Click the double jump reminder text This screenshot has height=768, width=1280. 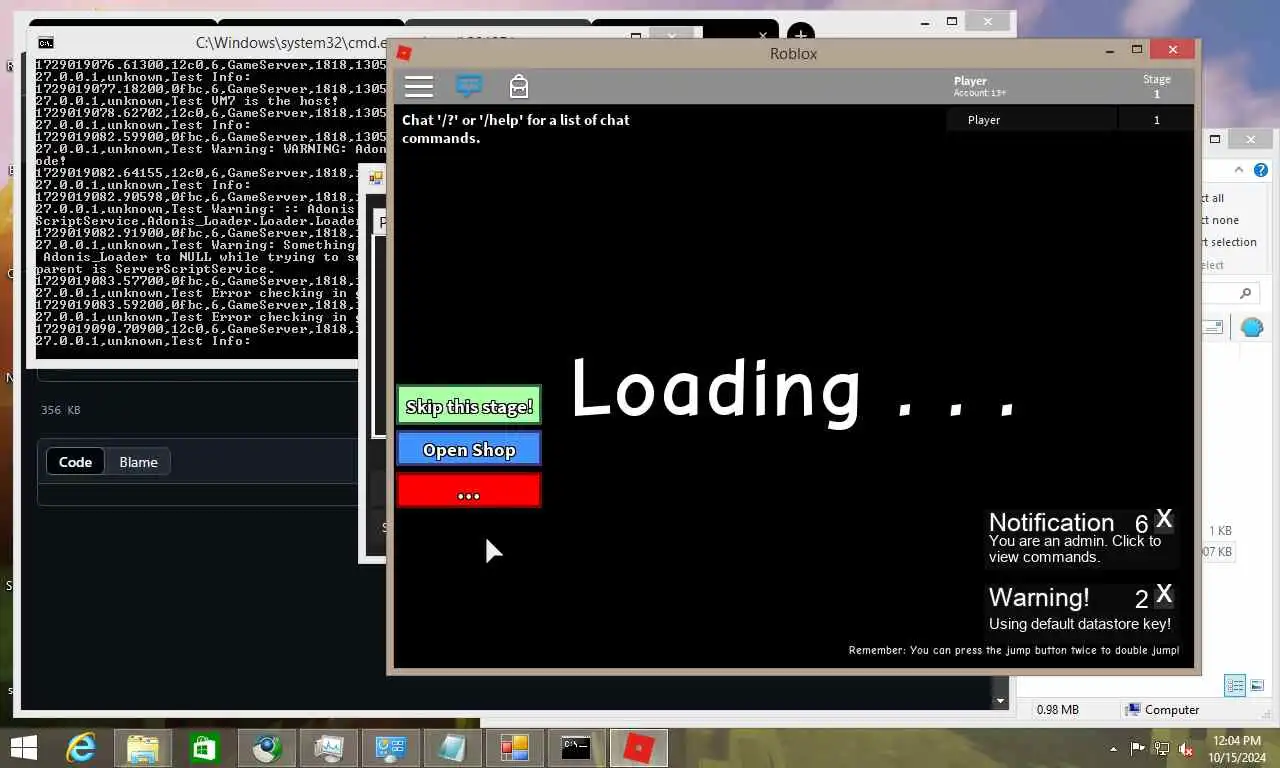click(1014, 650)
